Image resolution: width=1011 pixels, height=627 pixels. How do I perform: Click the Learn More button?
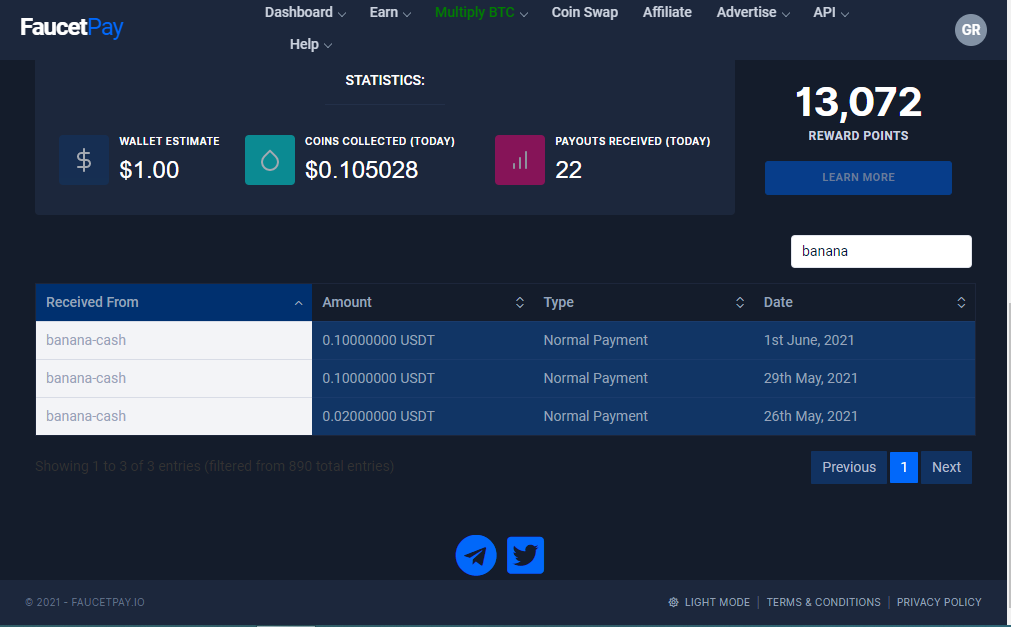(858, 177)
